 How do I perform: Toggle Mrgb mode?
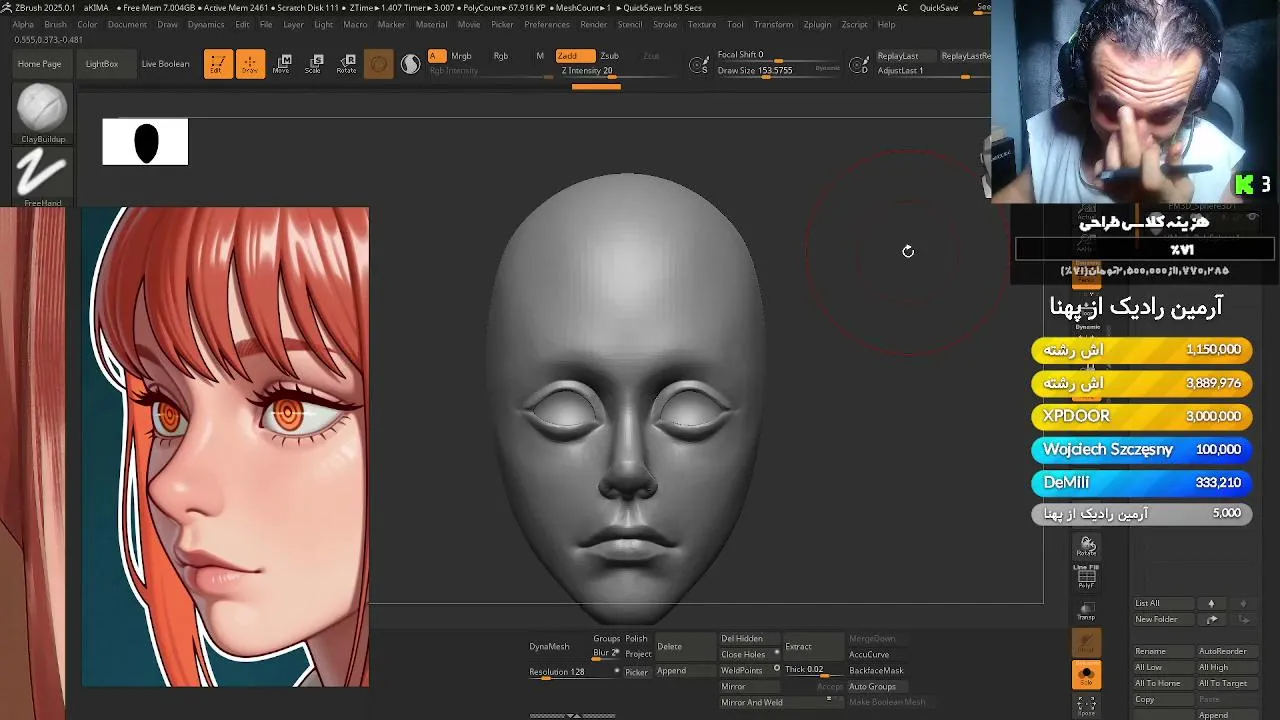pyautogui.click(x=461, y=56)
